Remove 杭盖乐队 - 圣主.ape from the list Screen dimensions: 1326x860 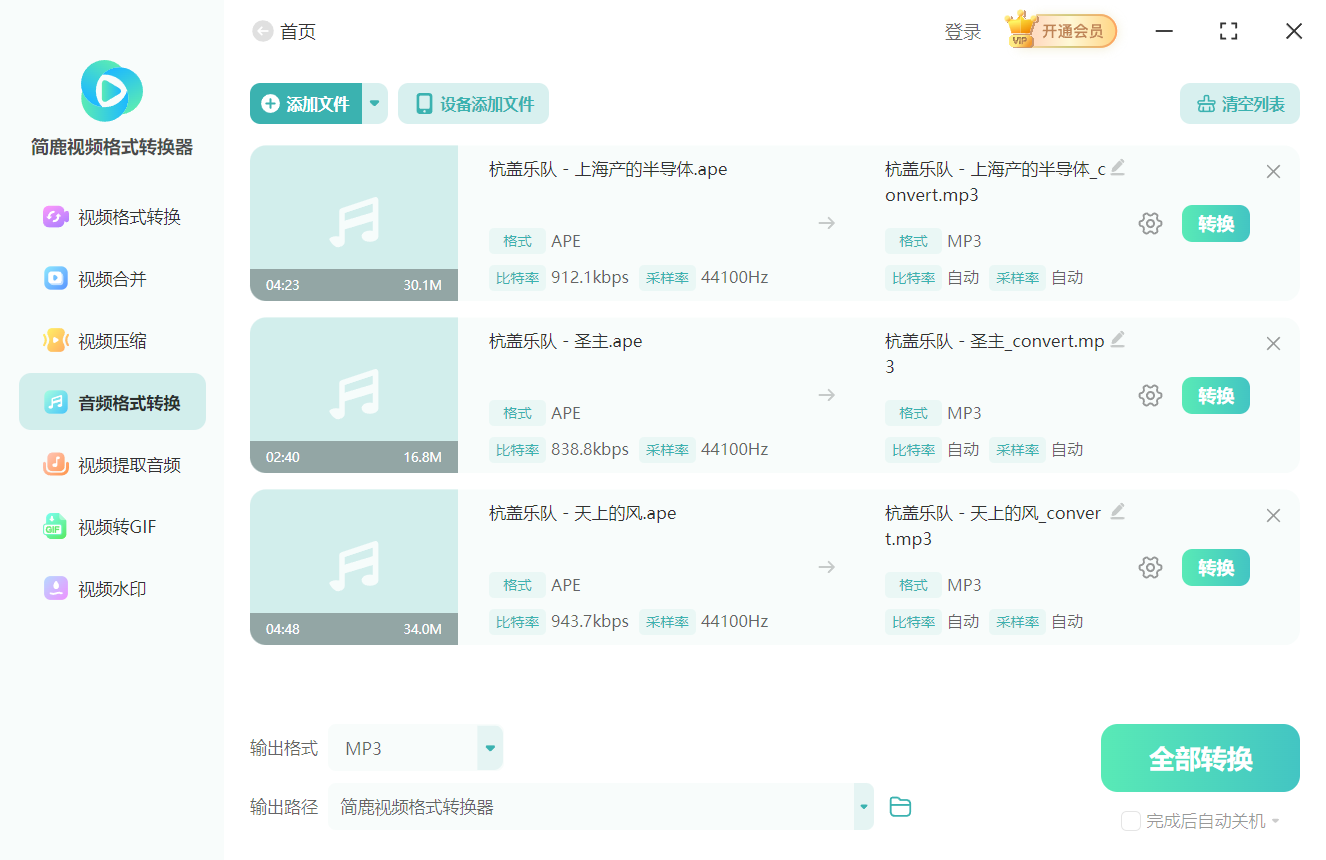(x=1273, y=343)
